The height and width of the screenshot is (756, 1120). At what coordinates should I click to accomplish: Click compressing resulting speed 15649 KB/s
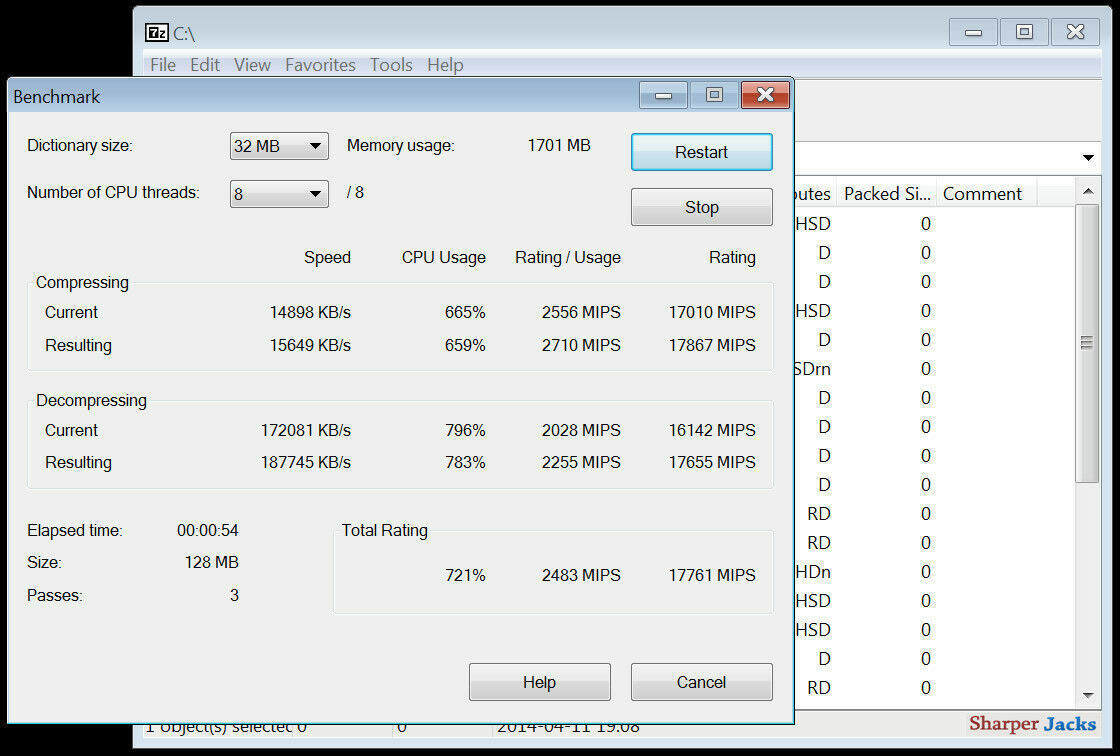click(x=310, y=345)
